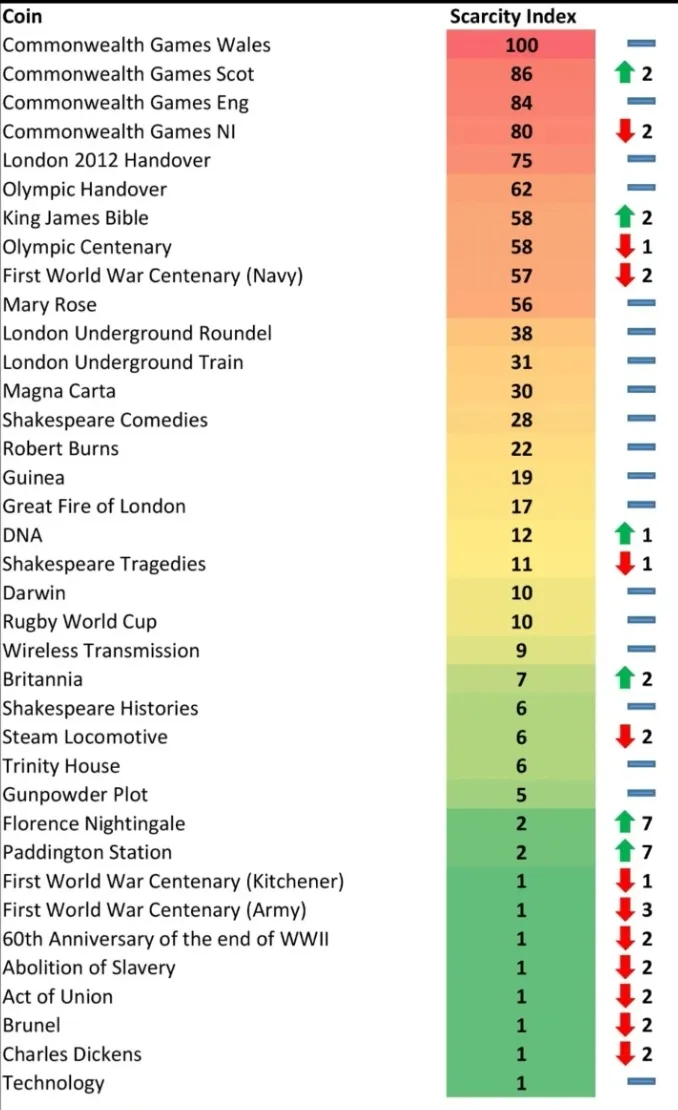
Task: Click the red down arrow beside Commonwealth Games NI
Action: coord(624,130)
